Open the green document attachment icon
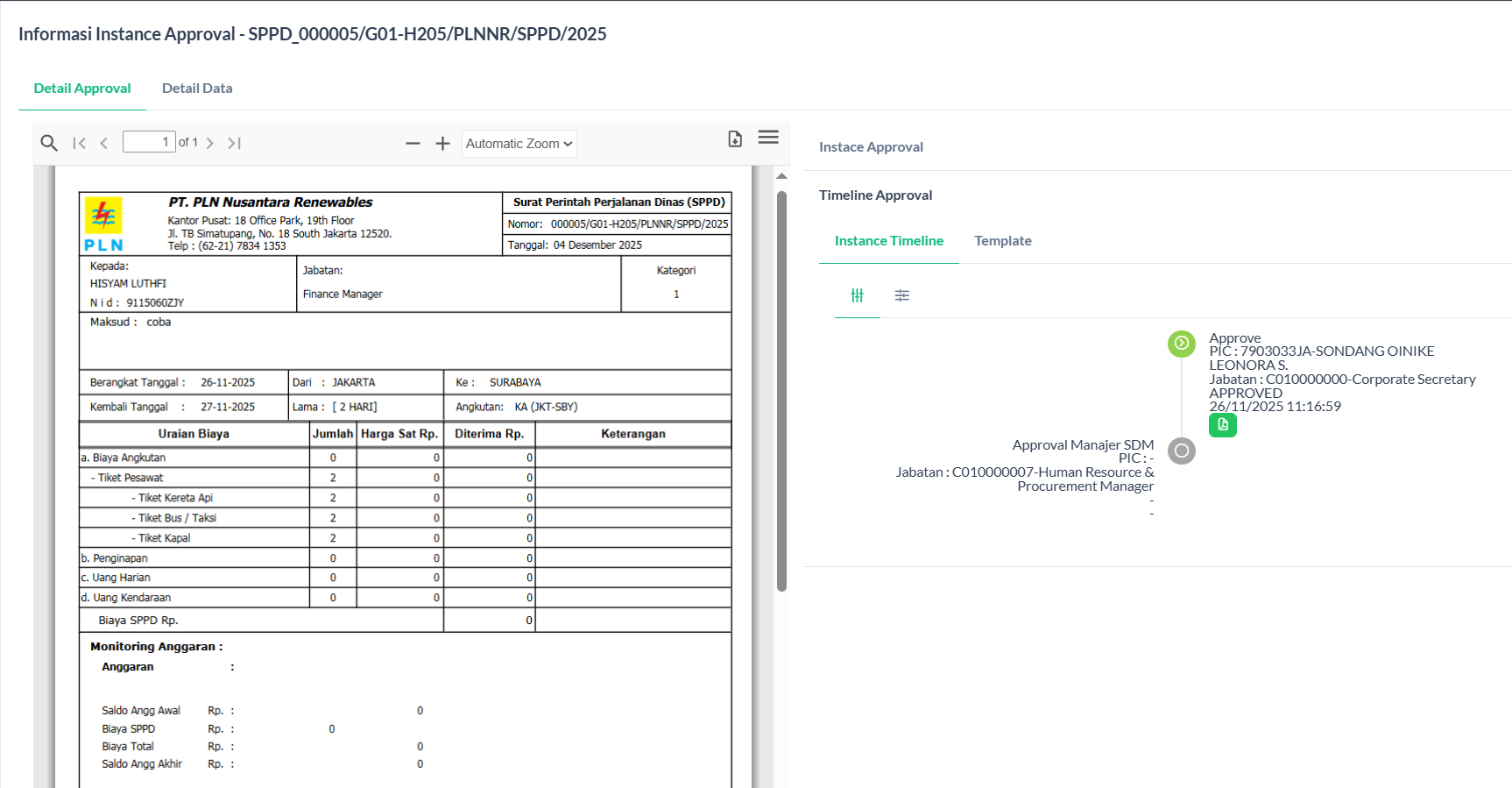 tap(1222, 425)
